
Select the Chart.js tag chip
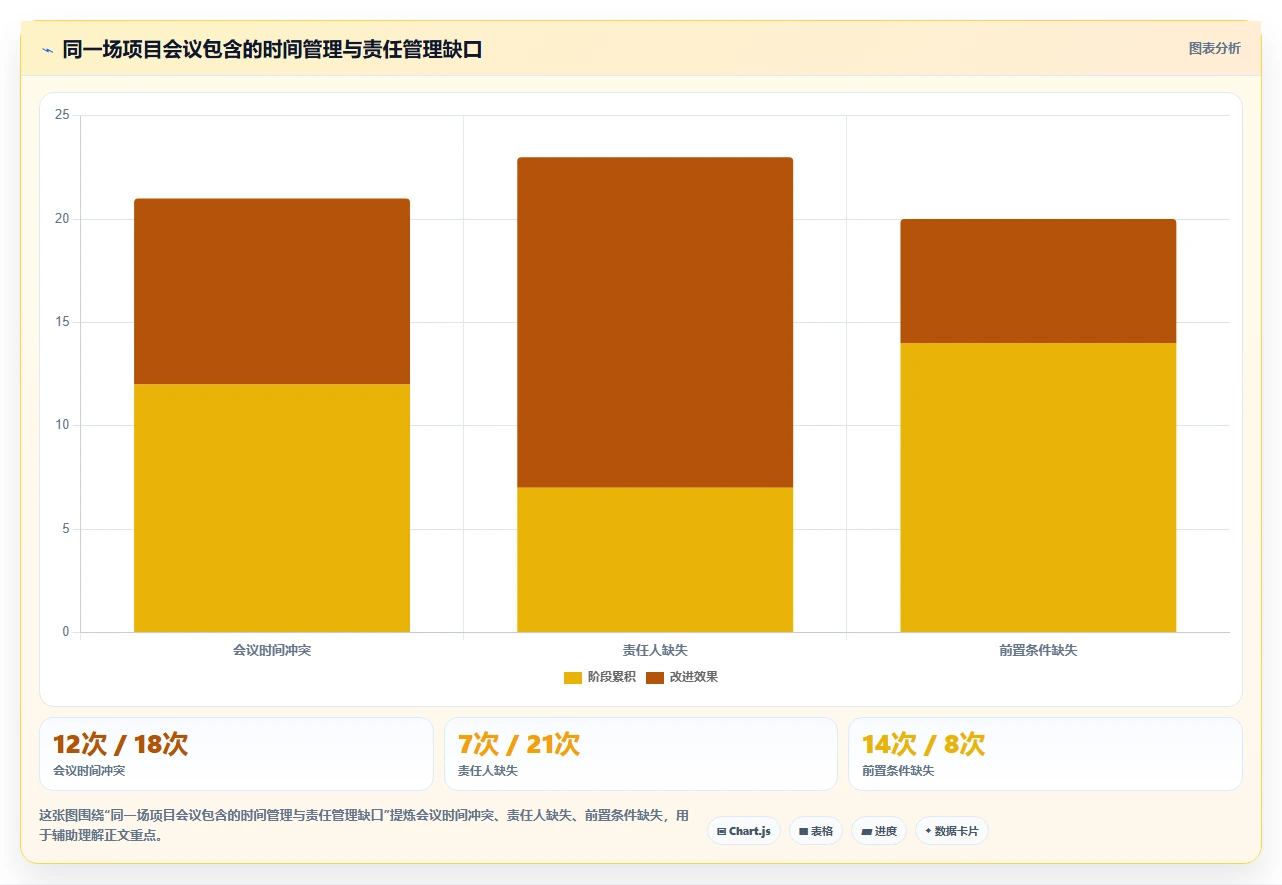click(x=743, y=831)
